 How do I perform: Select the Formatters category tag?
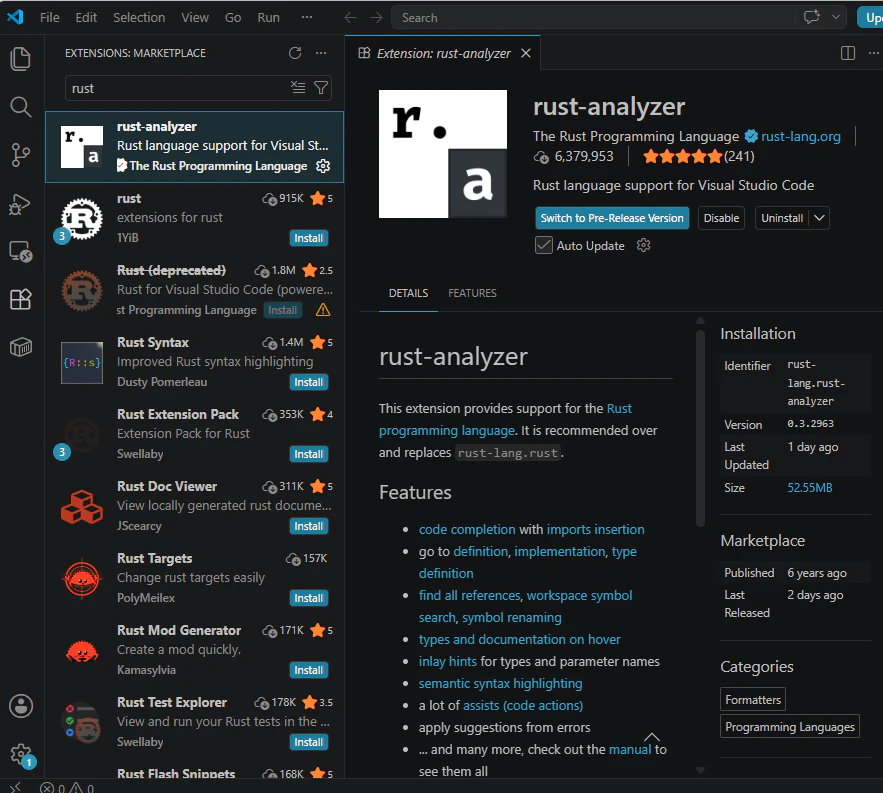tap(752, 700)
